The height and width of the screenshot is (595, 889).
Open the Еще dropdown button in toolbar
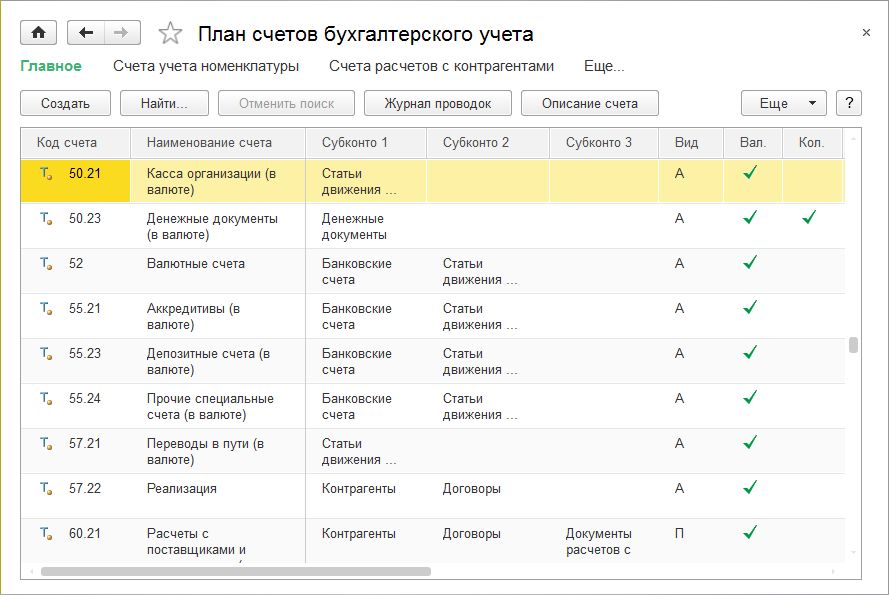coord(783,103)
